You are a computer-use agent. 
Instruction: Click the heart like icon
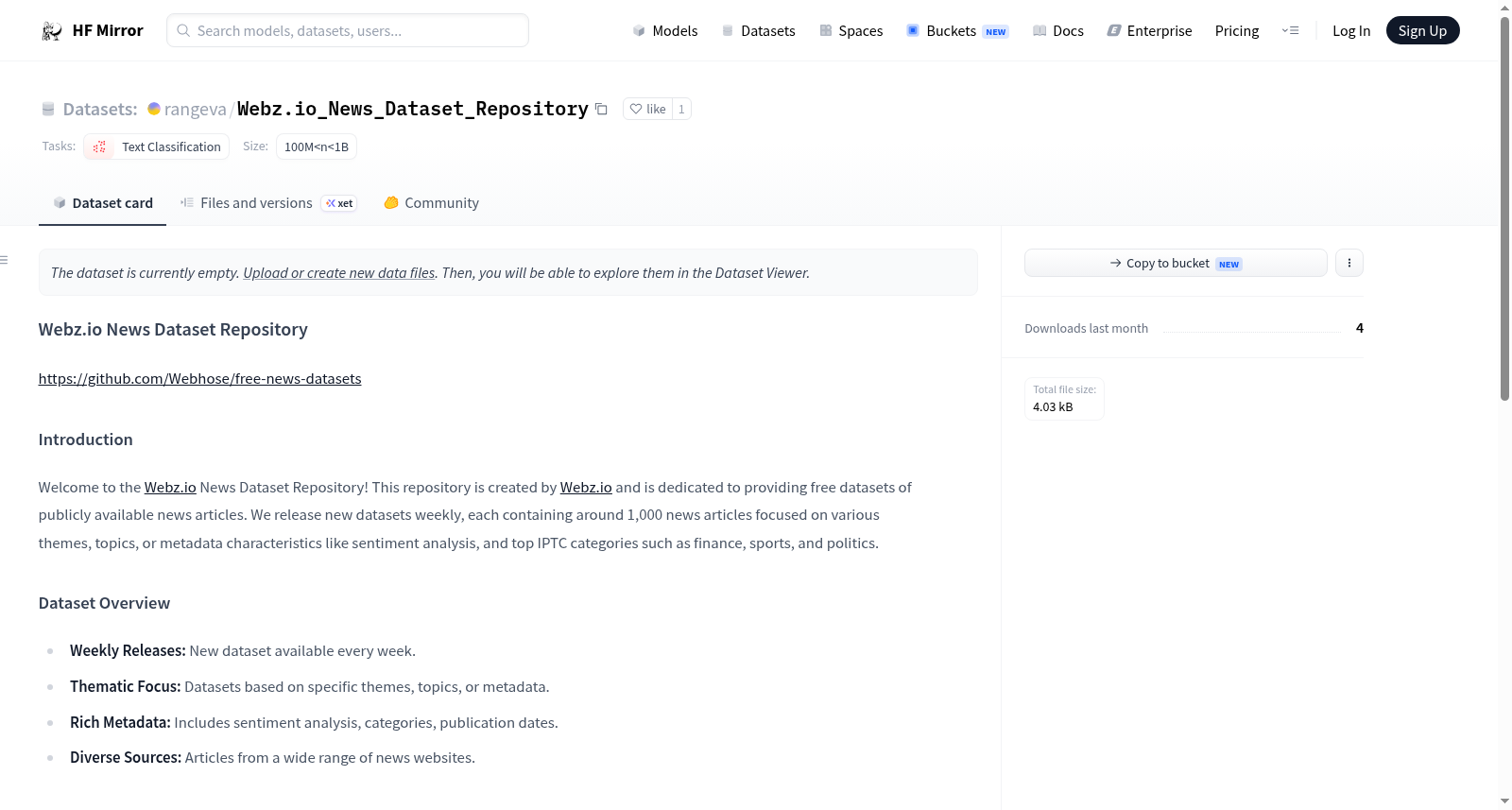click(x=636, y=109)
